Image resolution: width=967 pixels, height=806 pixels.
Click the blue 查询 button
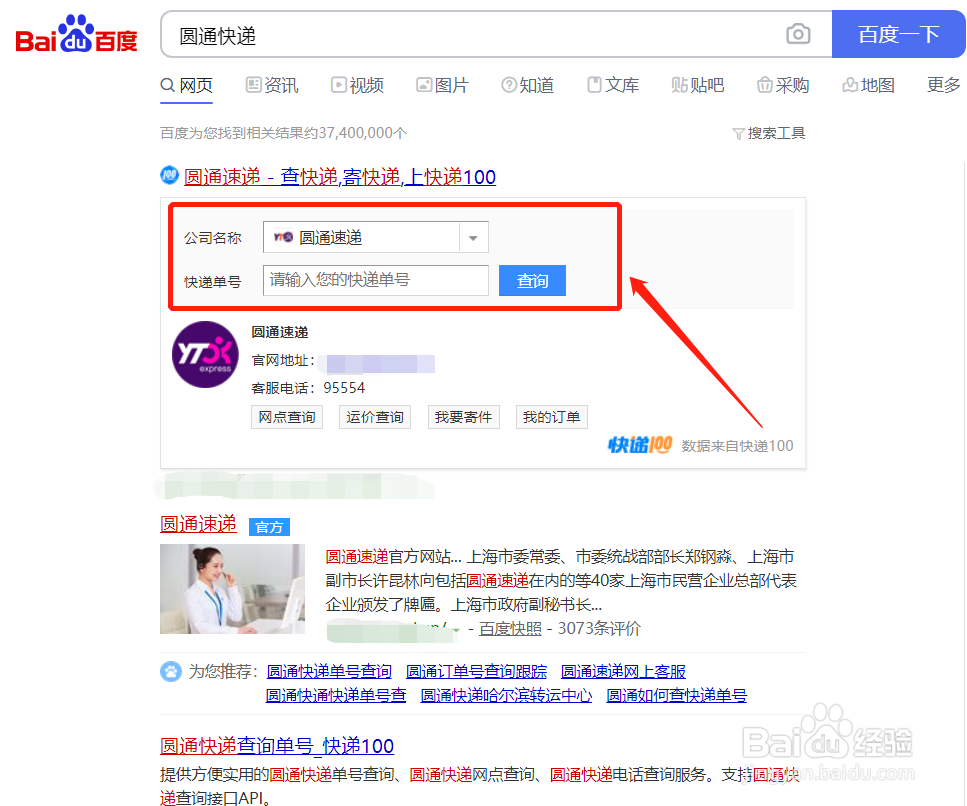click(x=532, y=281)
